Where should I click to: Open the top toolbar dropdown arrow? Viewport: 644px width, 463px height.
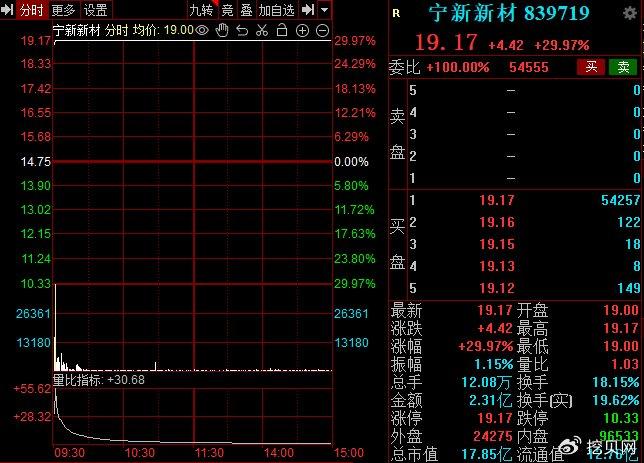(x=326, y=10)
